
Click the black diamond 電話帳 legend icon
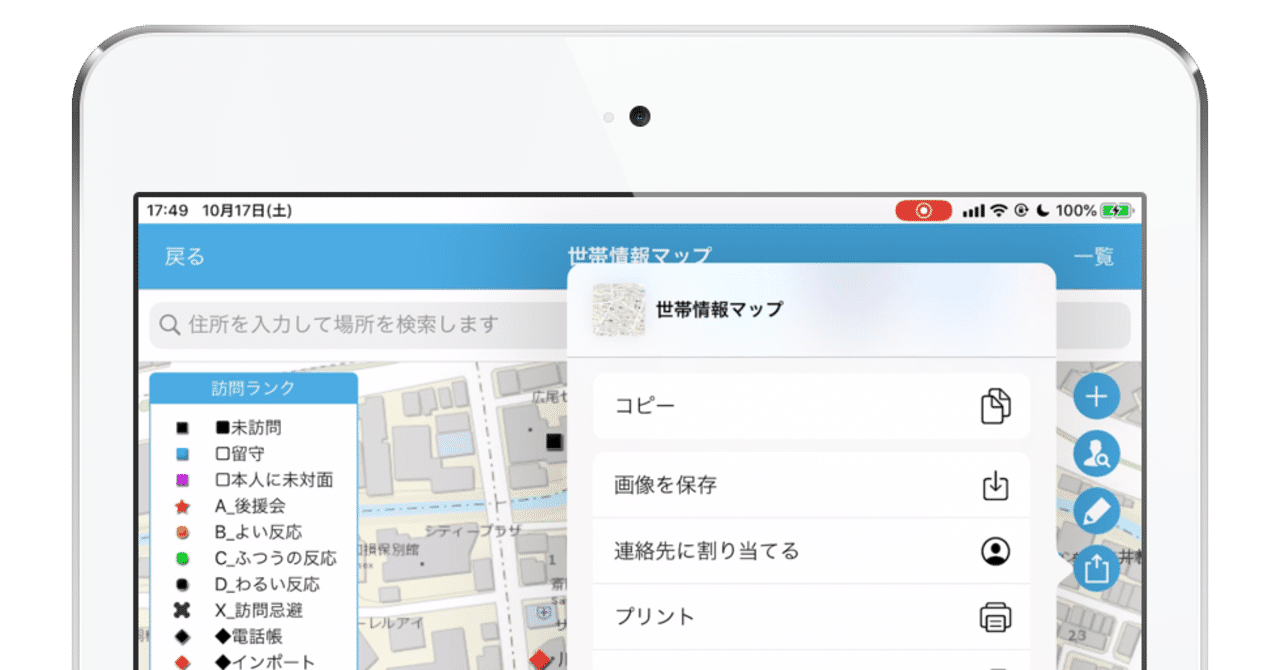point(182,636)
